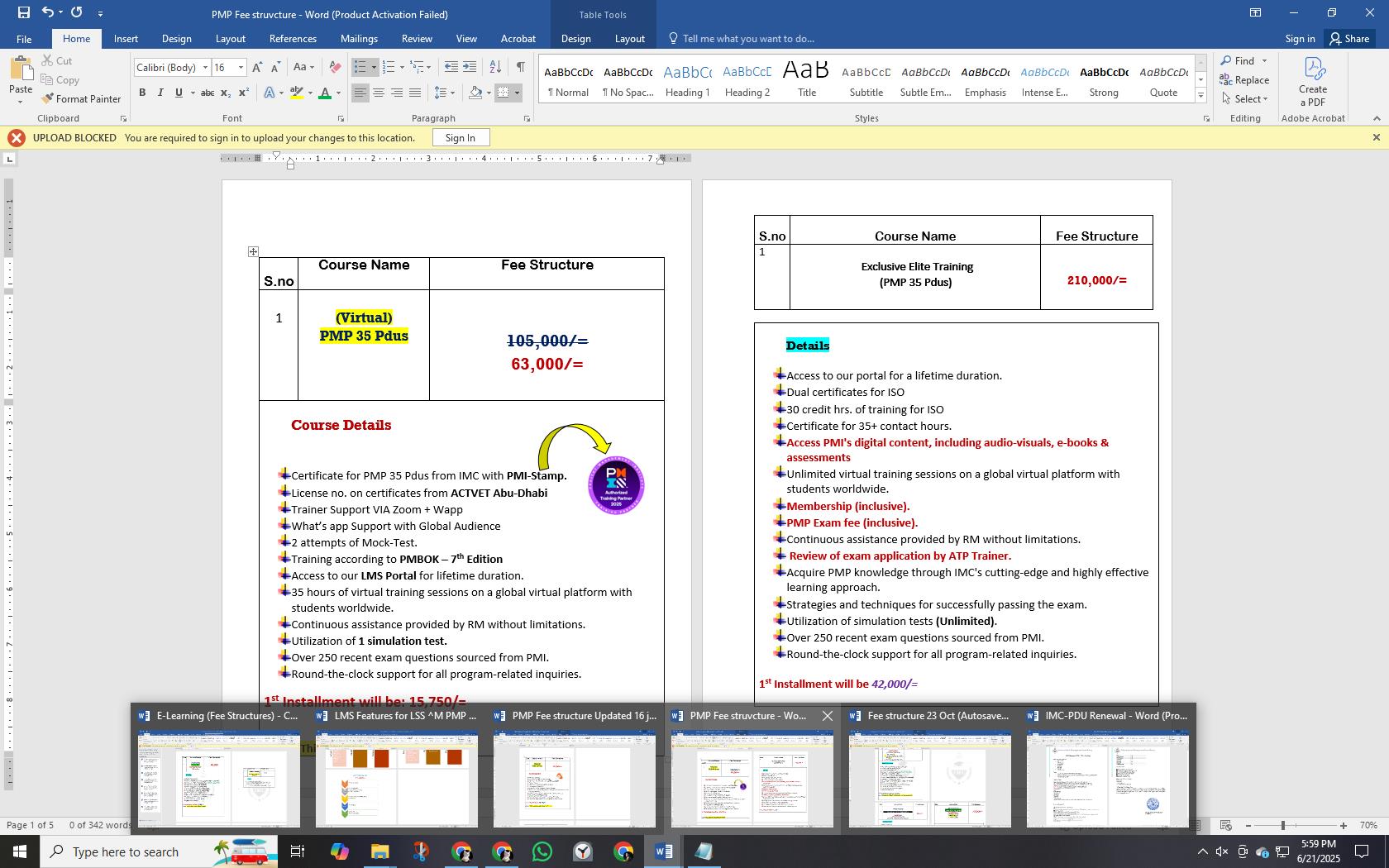Open the Select dropdown in Editing
The image size is (1389, 868).
click(x=1244, y=99)
